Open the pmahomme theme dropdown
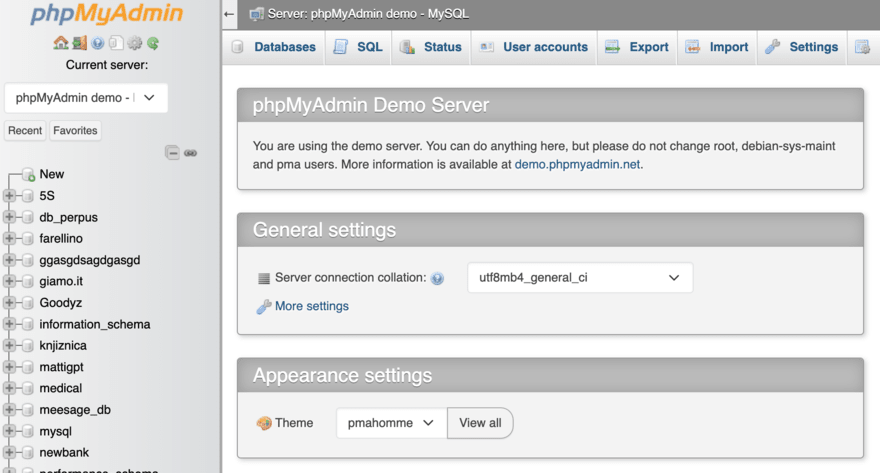This screenshot has height=473, width=880. [392, 423]
